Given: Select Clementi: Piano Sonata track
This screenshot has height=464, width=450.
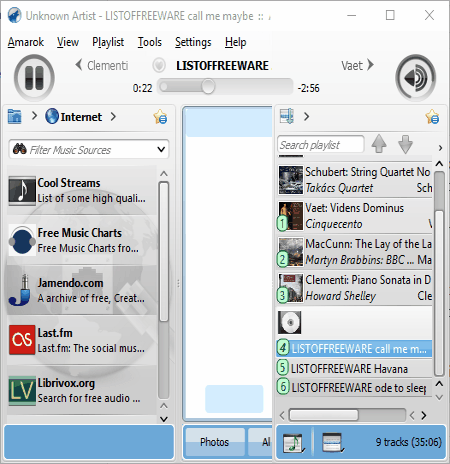Looking at the screenshot, I should coord(354,288).
